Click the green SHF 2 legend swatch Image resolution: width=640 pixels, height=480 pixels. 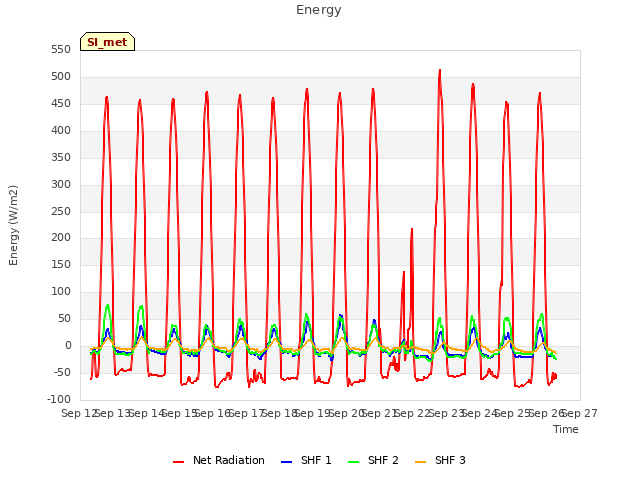coord(353,462)
